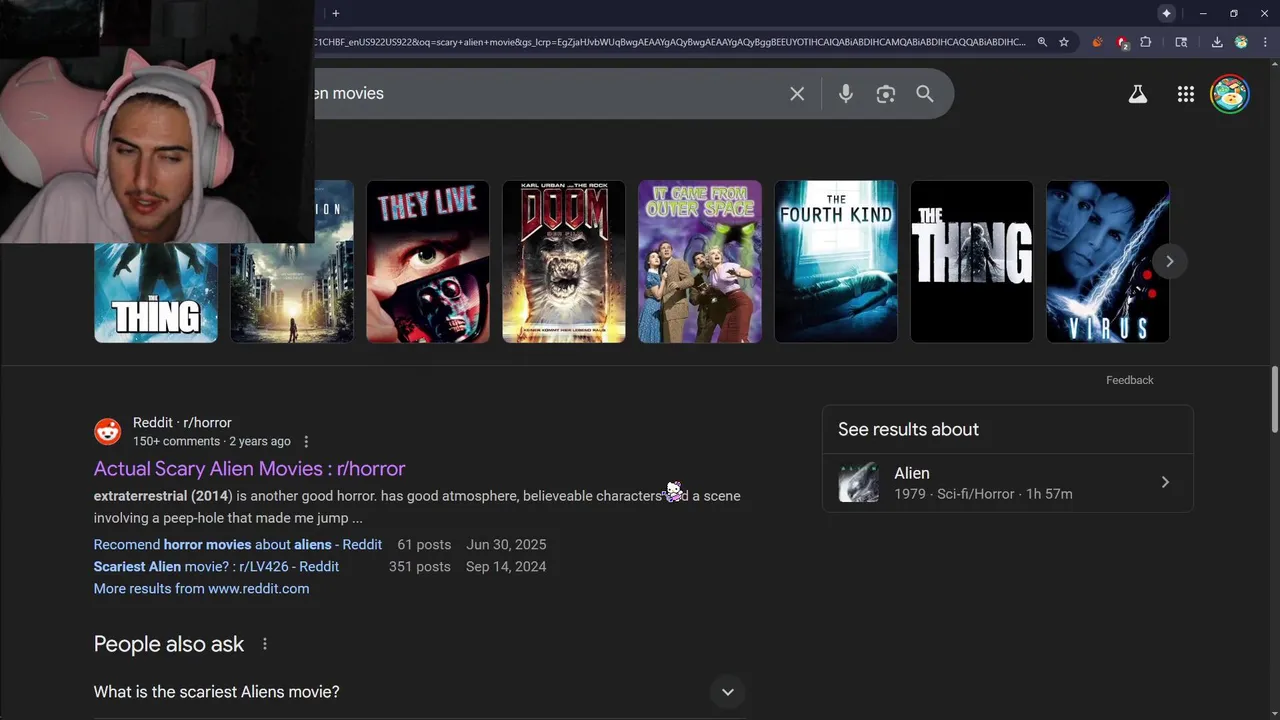Open options dots next to People also ask
Screen dimensions: 1280x720
[x=265, y=644]
